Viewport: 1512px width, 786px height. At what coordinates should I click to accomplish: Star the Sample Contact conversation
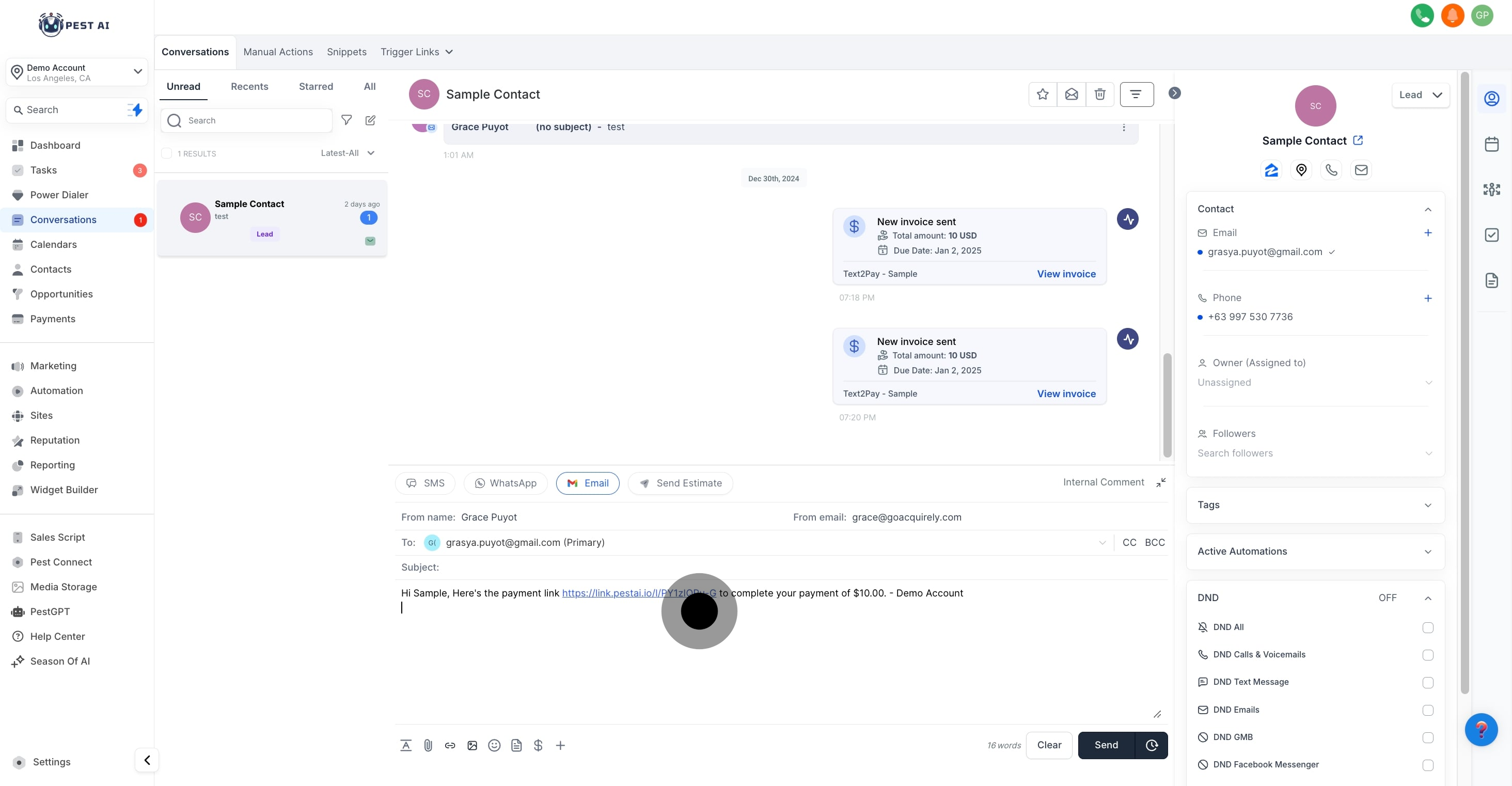(x=1043, y=95)
